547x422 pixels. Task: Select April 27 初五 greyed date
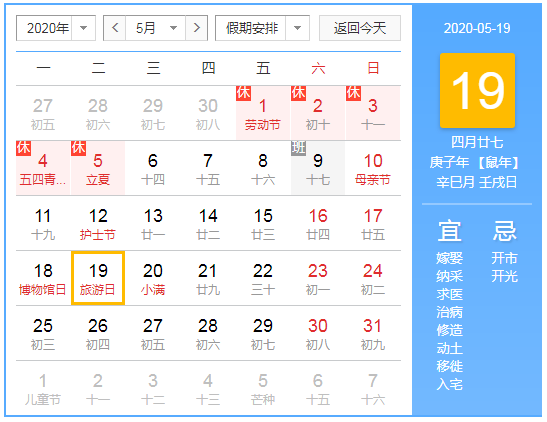43,113
